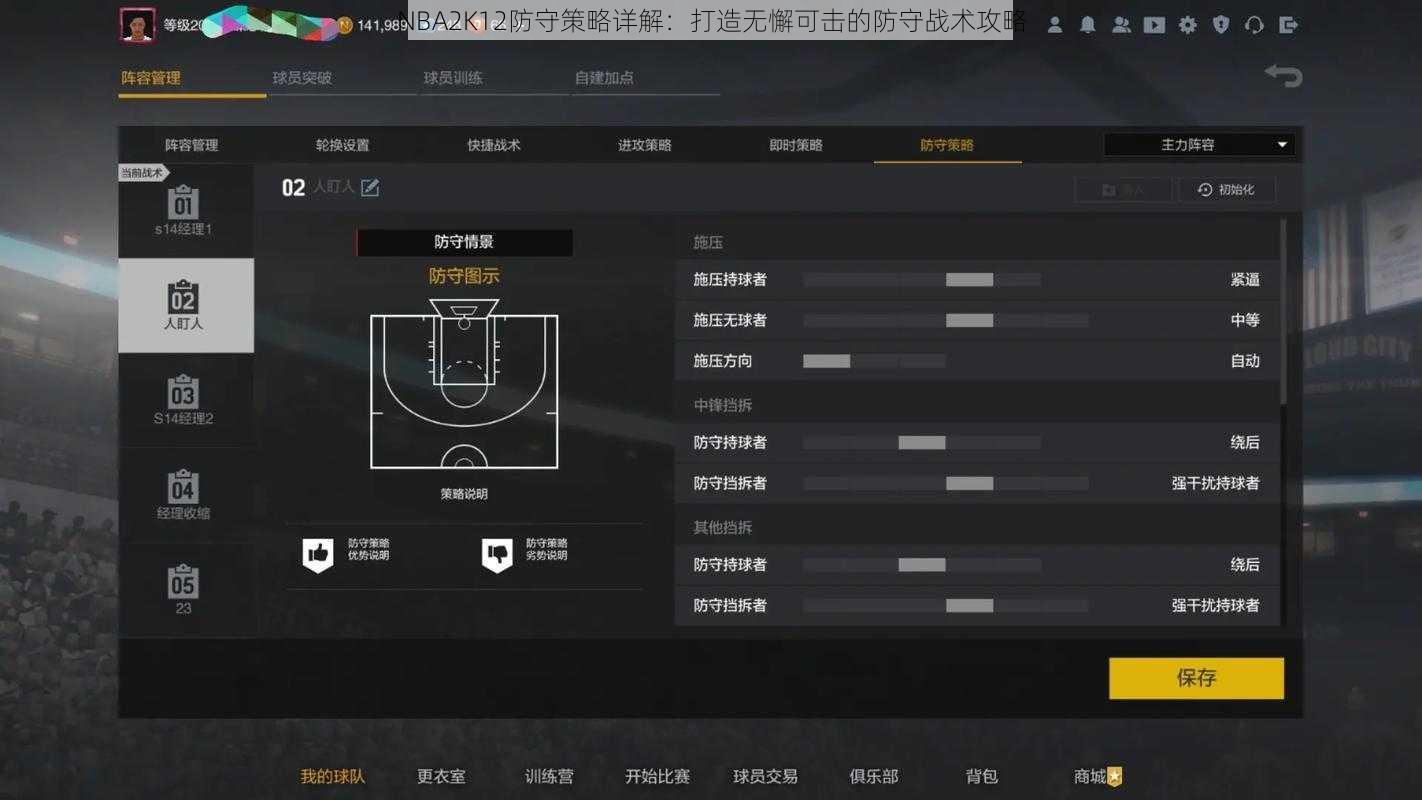Go to 更衣室 in bottom menu
This screenshot has height=800, width=1422.
[441, 776]
